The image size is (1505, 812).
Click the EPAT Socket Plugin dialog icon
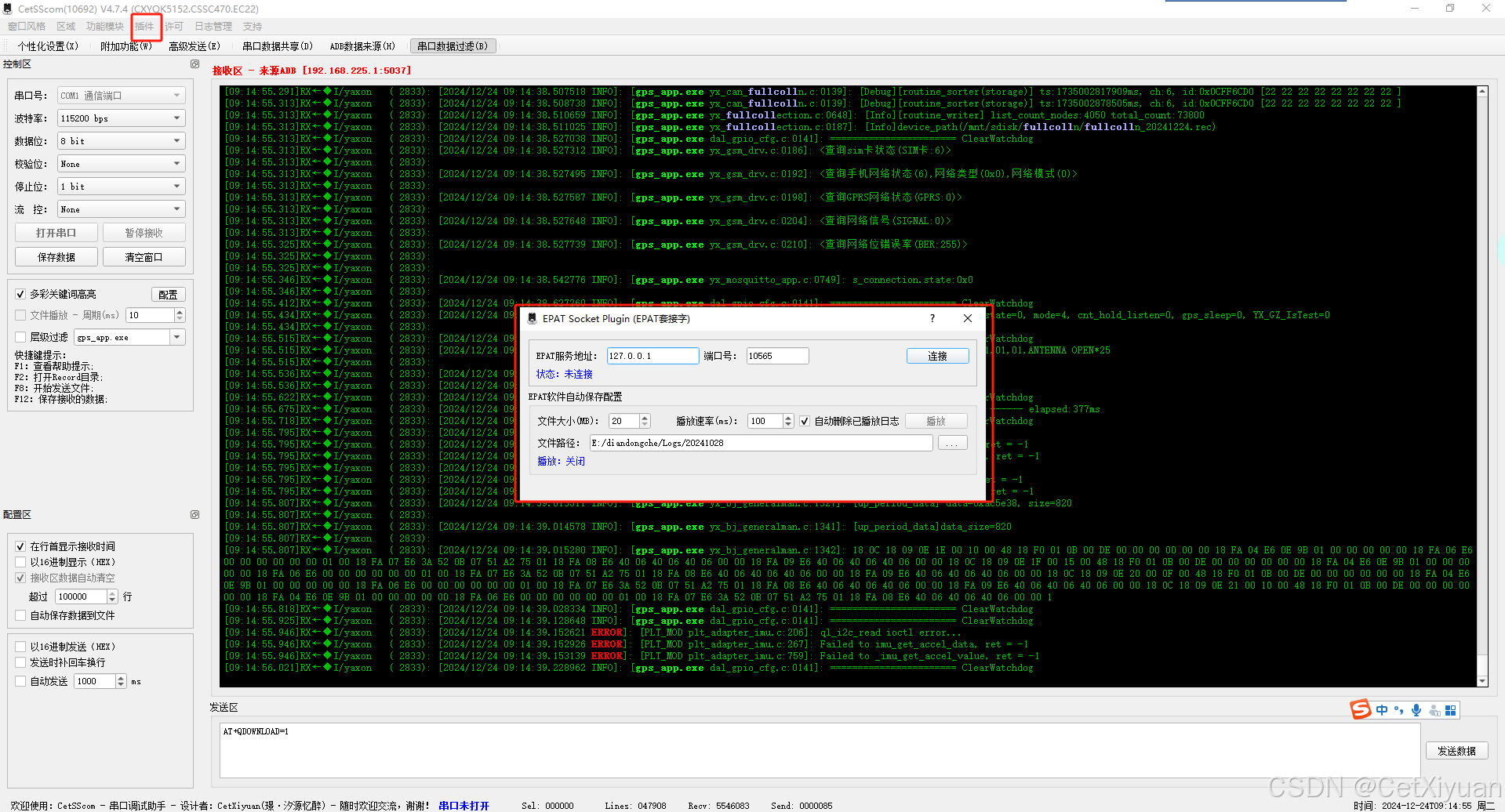(533, 318)
